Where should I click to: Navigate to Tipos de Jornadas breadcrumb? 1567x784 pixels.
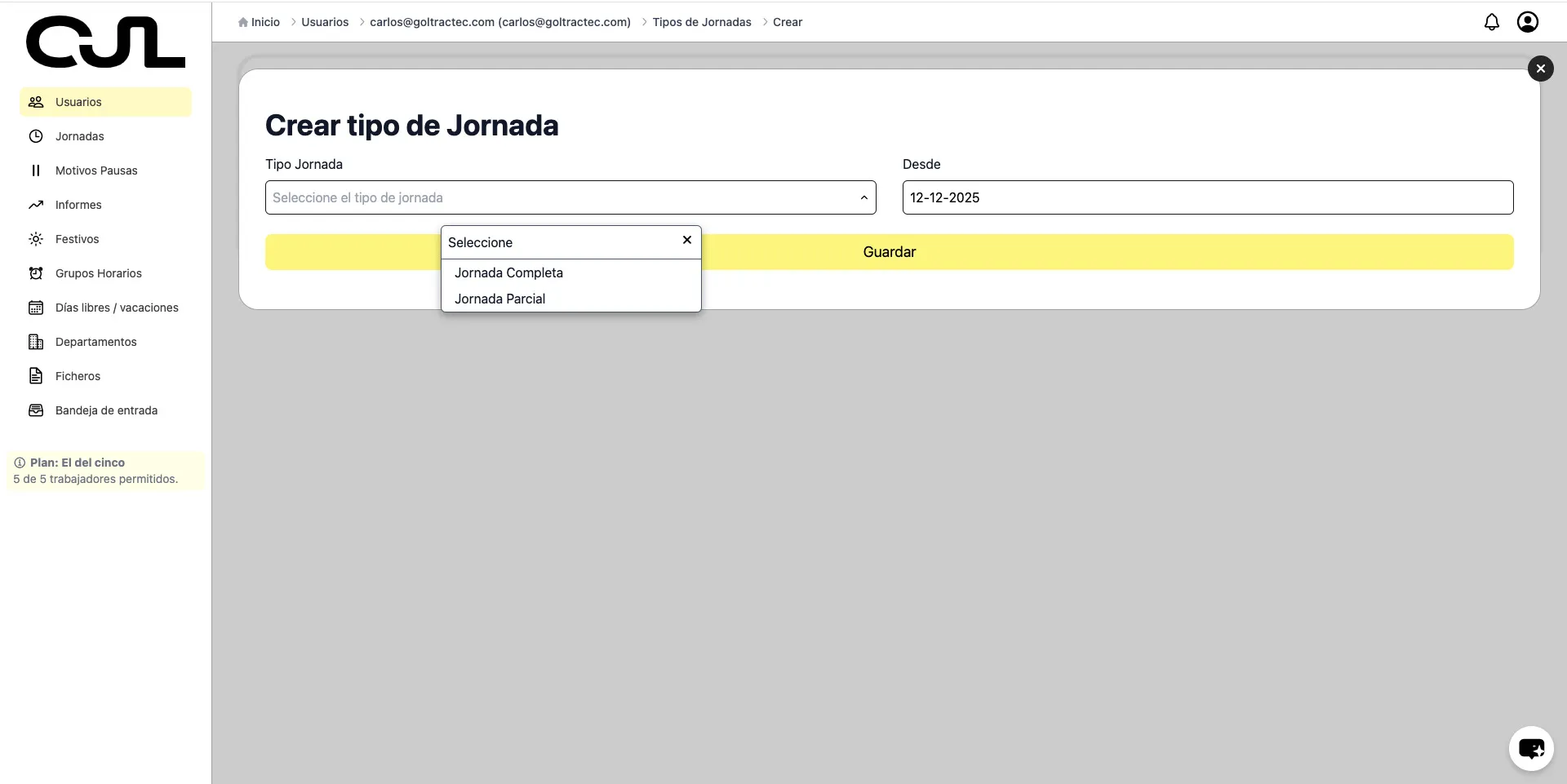point(703,22)
